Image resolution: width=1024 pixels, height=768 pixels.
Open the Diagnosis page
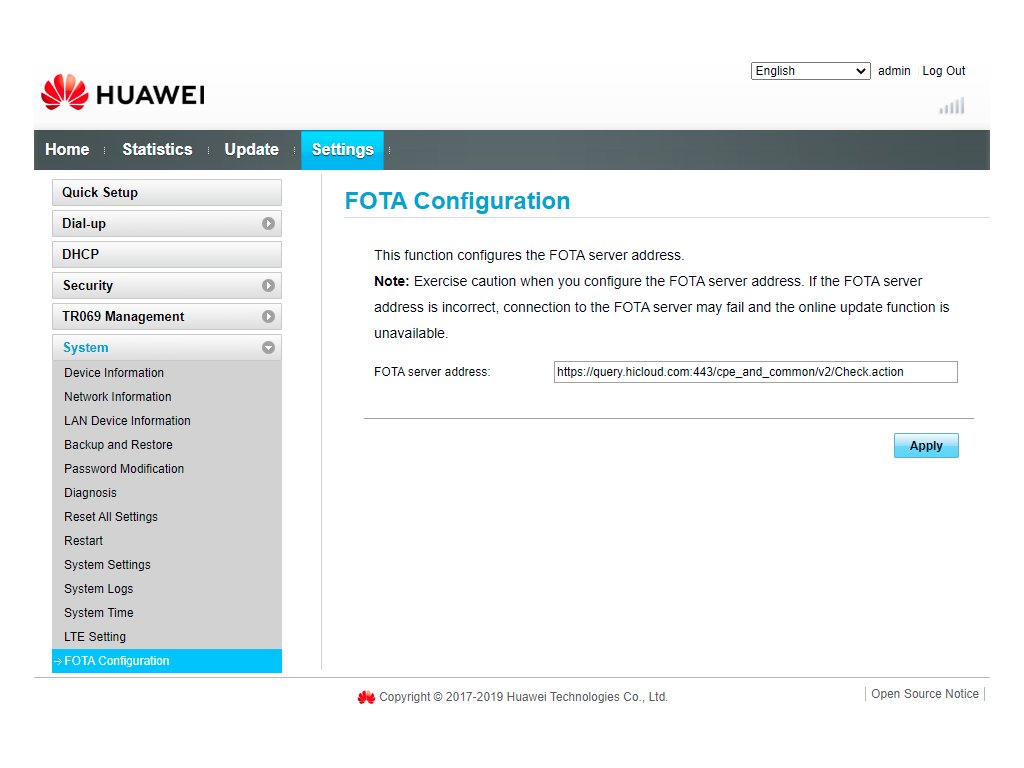click(90, 492)
